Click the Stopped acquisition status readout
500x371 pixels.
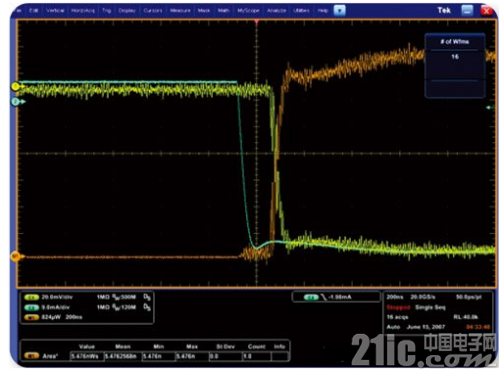(x=398, y=307)
